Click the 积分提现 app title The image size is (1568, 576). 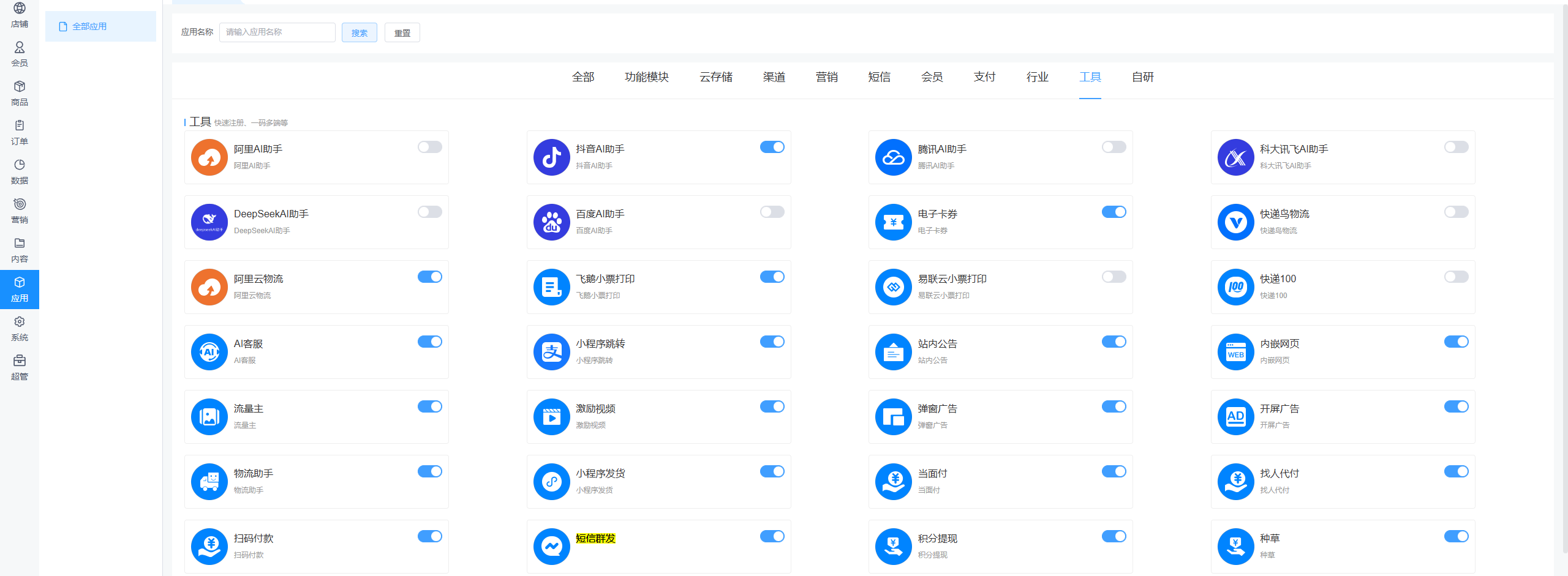tap(937, 538)
